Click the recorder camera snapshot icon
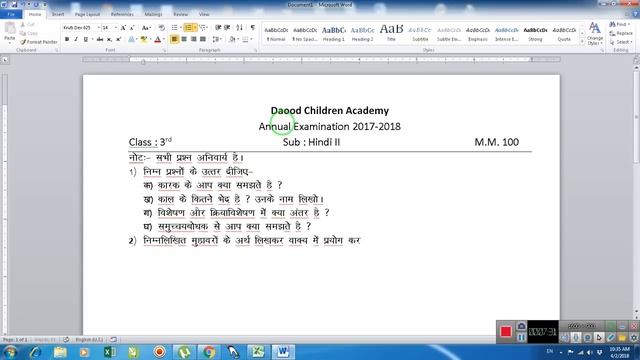This screenshot has height=360, width=640. coord(521,326)
